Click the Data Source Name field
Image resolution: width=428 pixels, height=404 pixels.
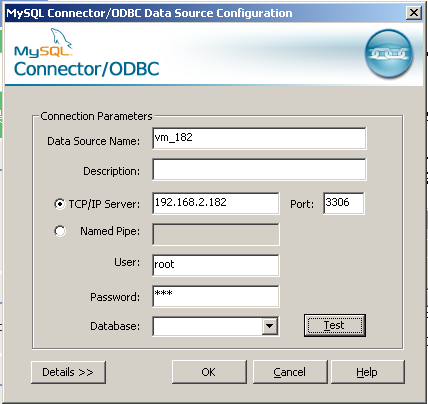259,138
